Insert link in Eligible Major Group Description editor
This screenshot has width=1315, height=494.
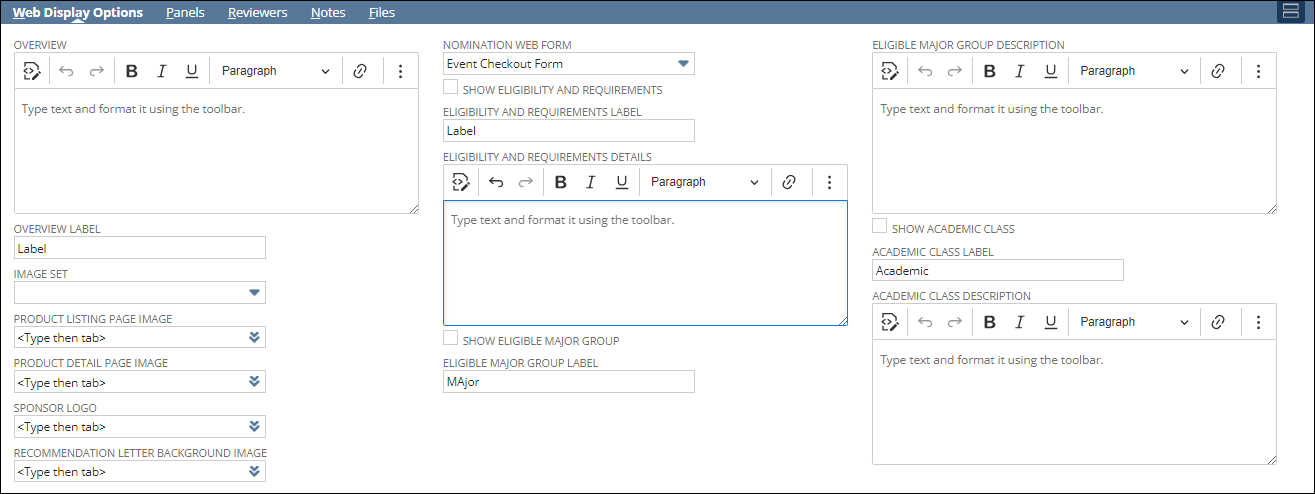(1218, 71)
